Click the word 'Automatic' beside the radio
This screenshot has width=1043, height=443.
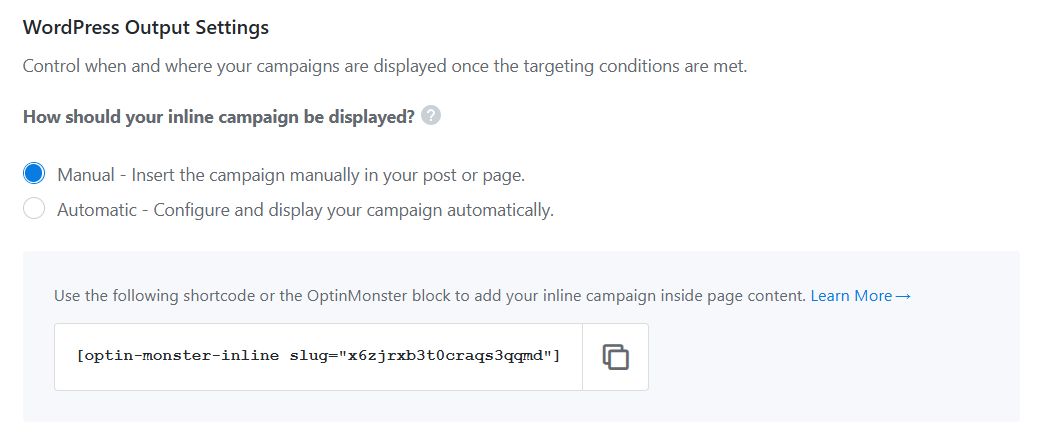coord(96,211)
